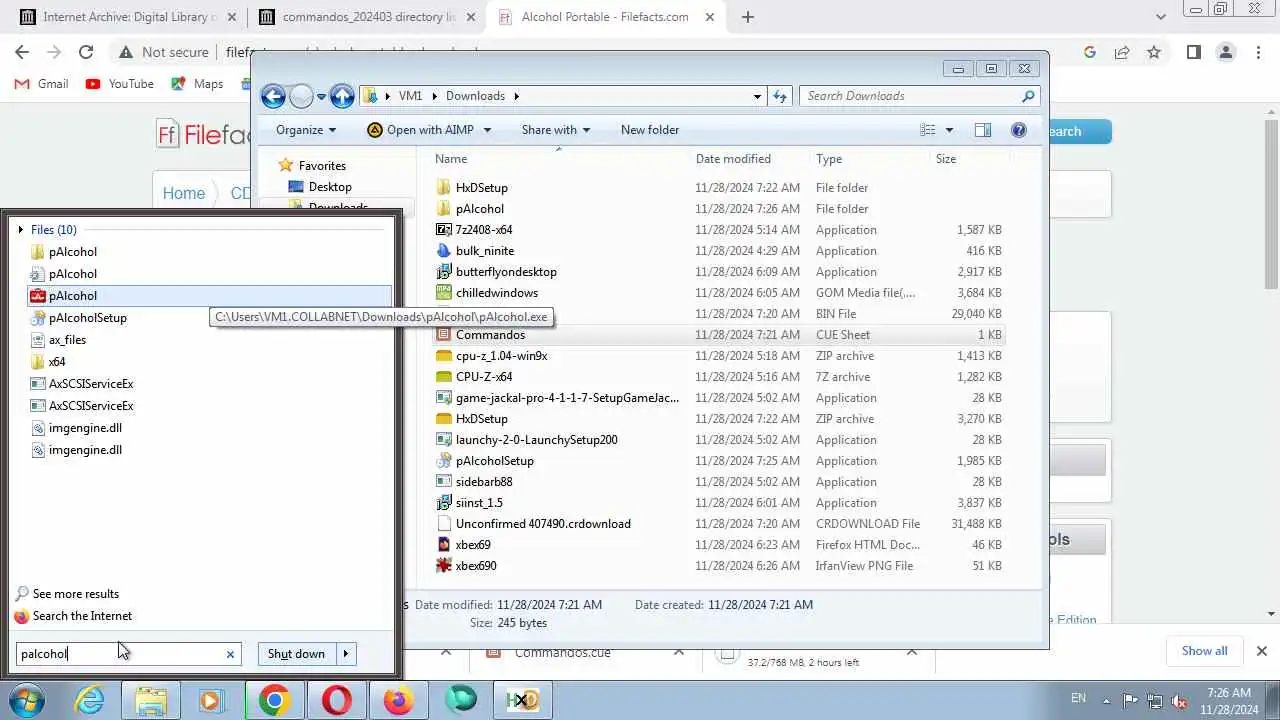This screenshot has width=1280, height=720.
Task: Click the Shut down button
Action: point(296,654)
